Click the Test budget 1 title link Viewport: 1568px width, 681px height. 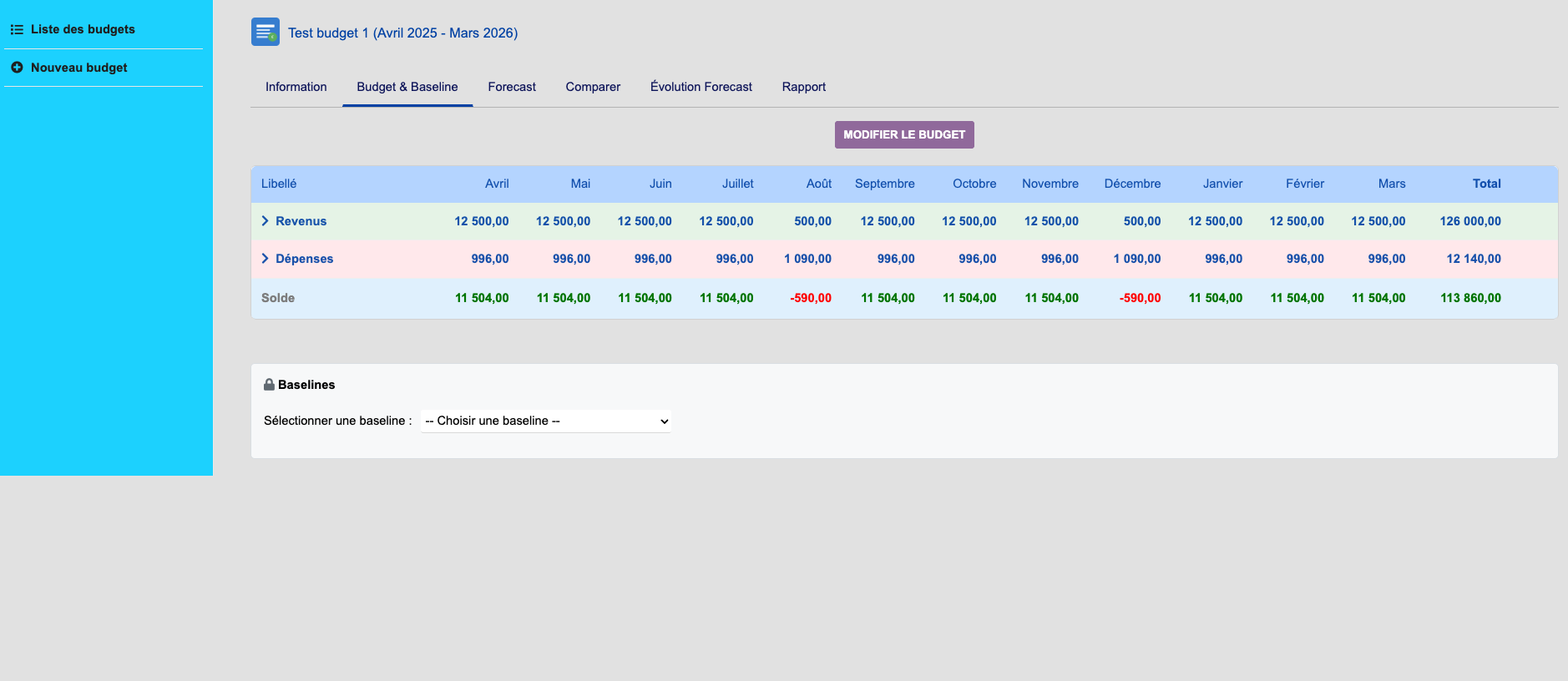click(x=402, y=33)
